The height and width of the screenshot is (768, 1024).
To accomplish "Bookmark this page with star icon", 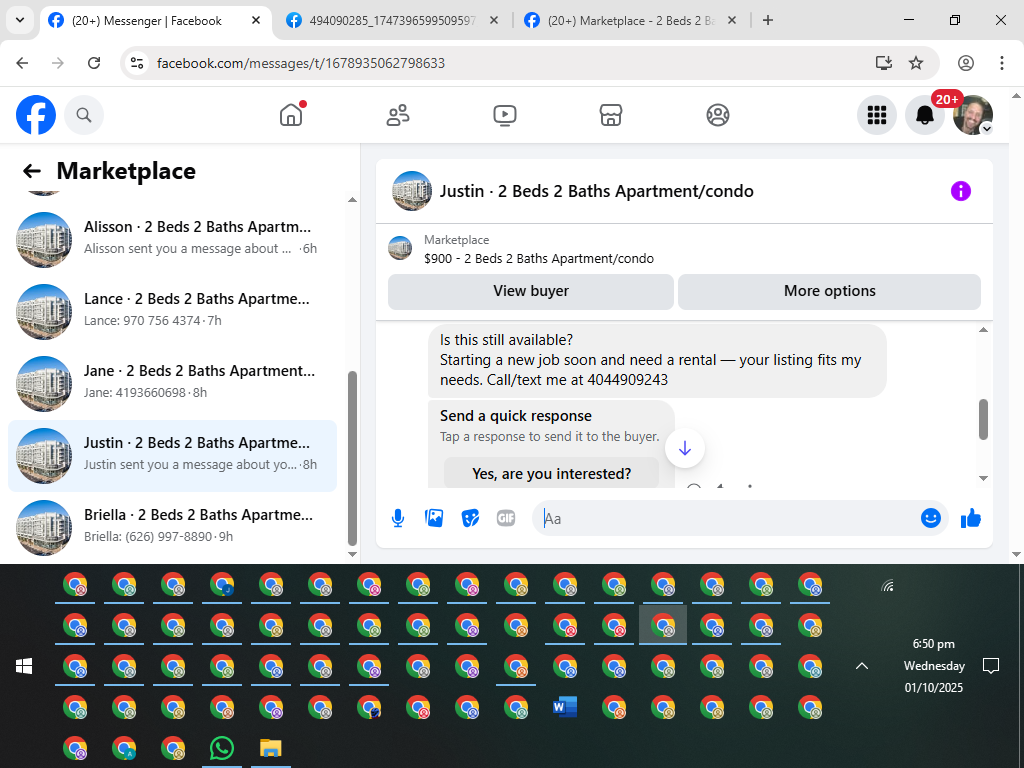I will (916, 63).
